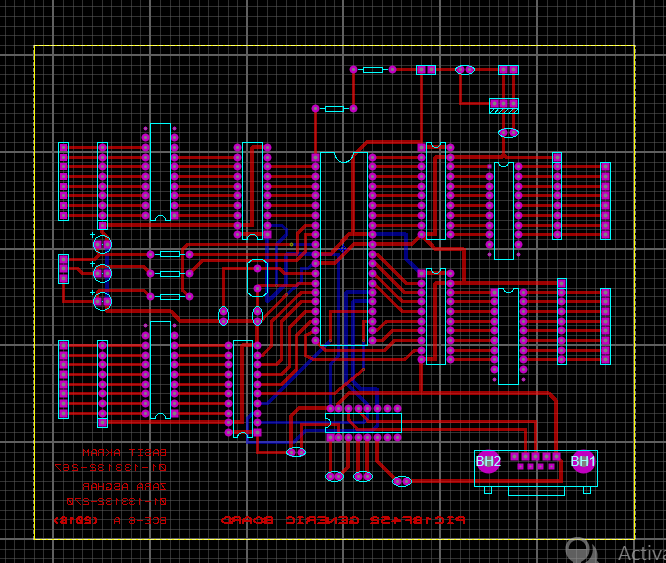Select the bottom-left 8-pin header outer strip

point(63,379)
